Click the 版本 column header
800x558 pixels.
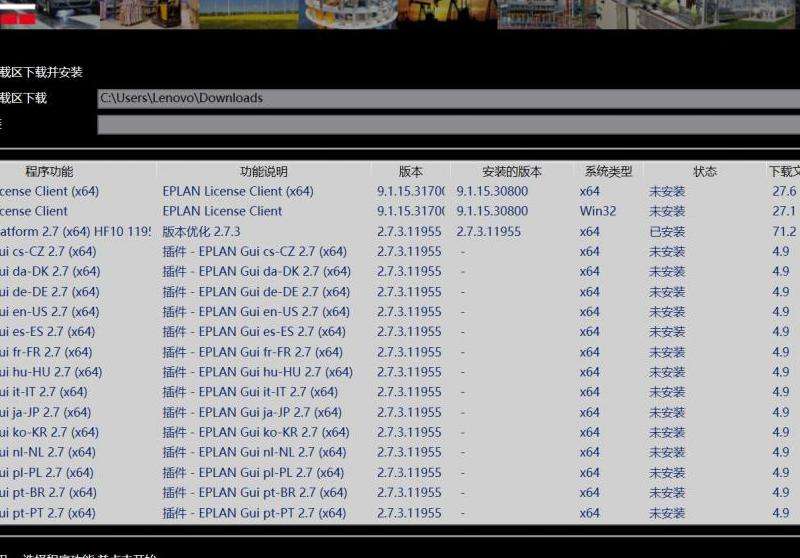coord(411,171)
